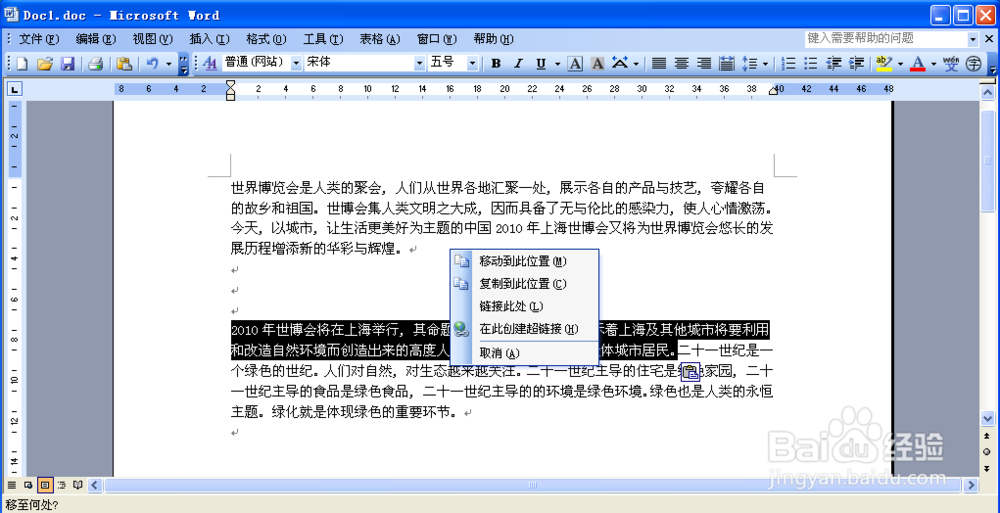
Task: Open the style dropdown showing 普通 (网站)
Action: point(296,63)
